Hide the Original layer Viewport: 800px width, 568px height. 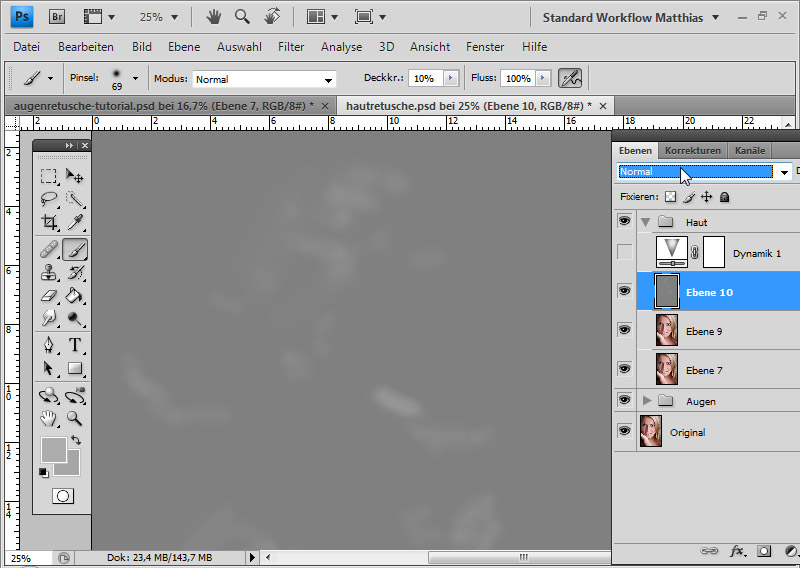click(624, 431)
